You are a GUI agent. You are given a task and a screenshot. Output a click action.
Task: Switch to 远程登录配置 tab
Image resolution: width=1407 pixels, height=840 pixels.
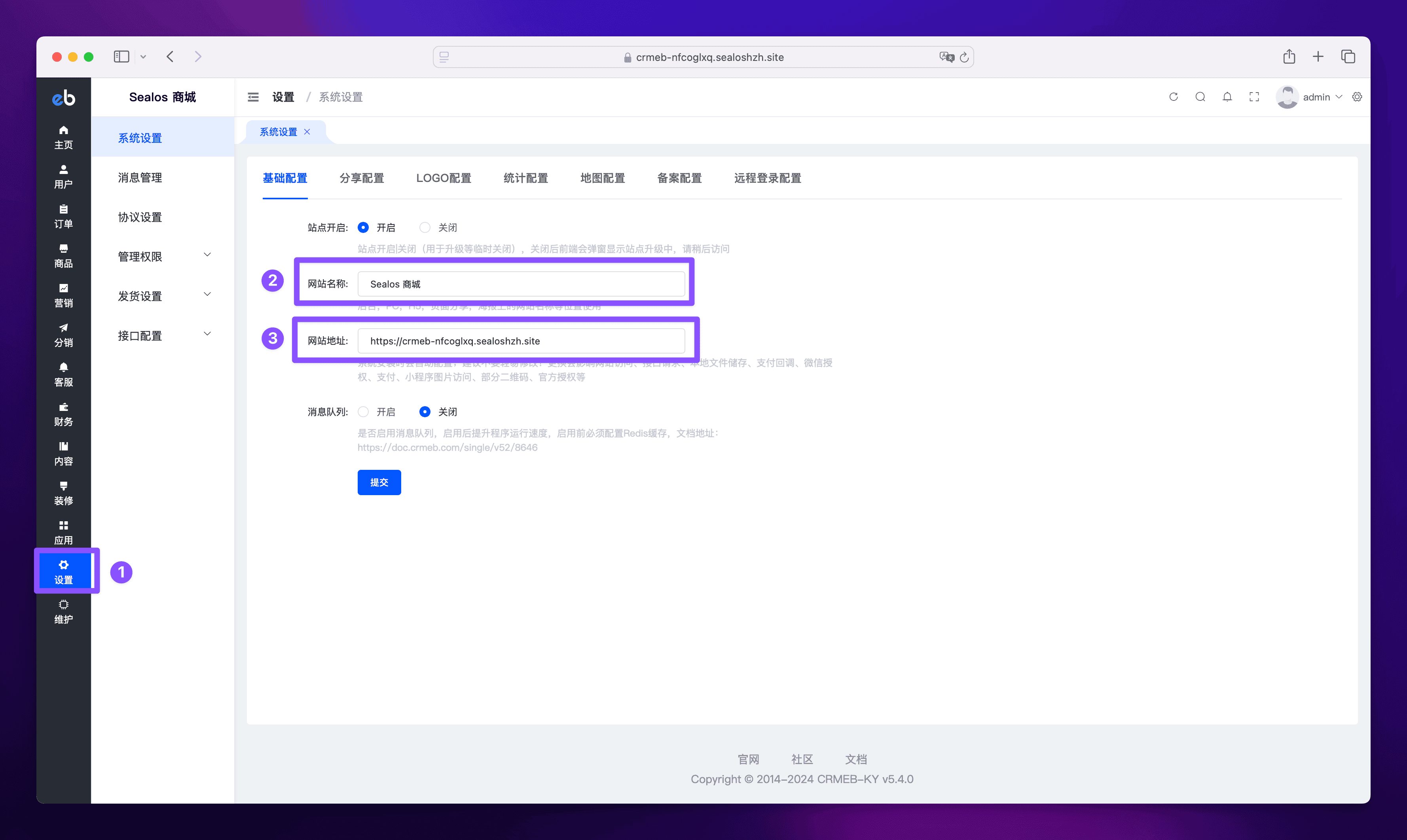(768, 178)
